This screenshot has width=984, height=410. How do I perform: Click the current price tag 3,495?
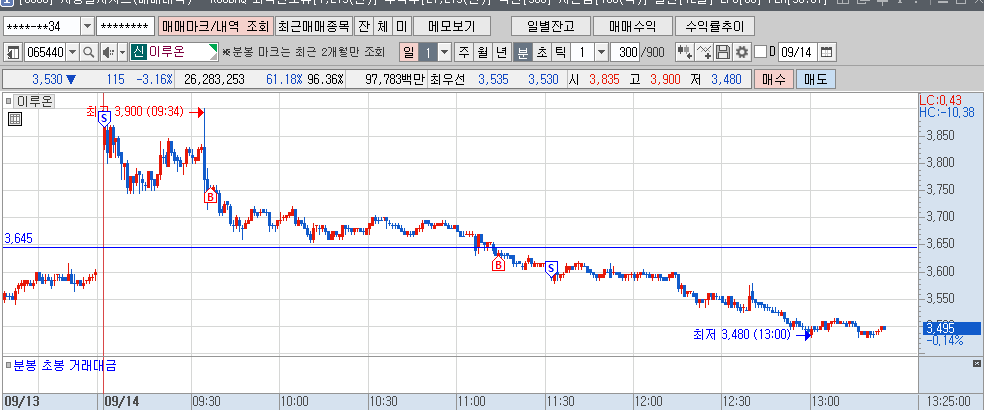tap(949, 328)
